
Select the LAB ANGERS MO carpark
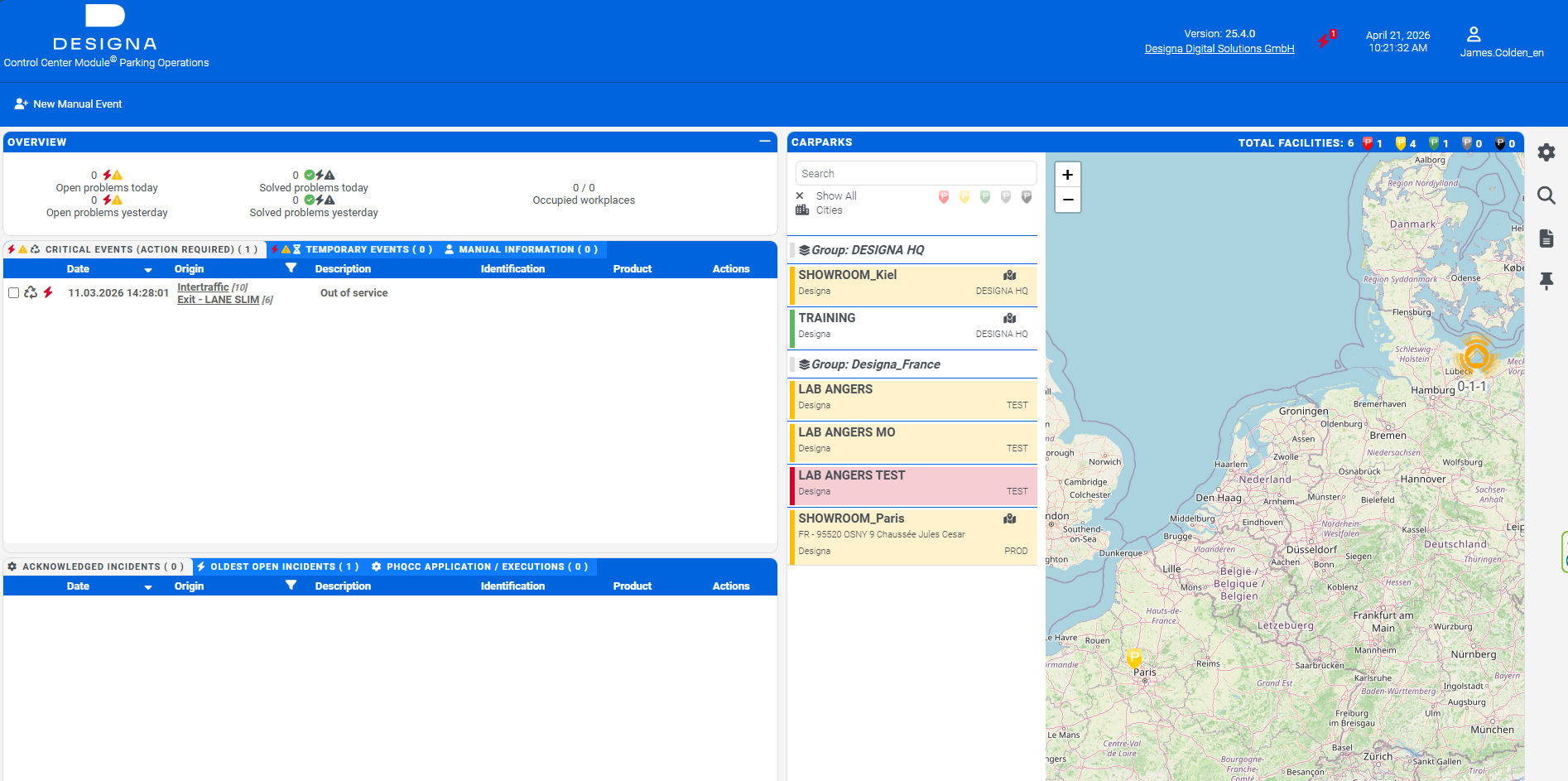[x=913, y=442]
